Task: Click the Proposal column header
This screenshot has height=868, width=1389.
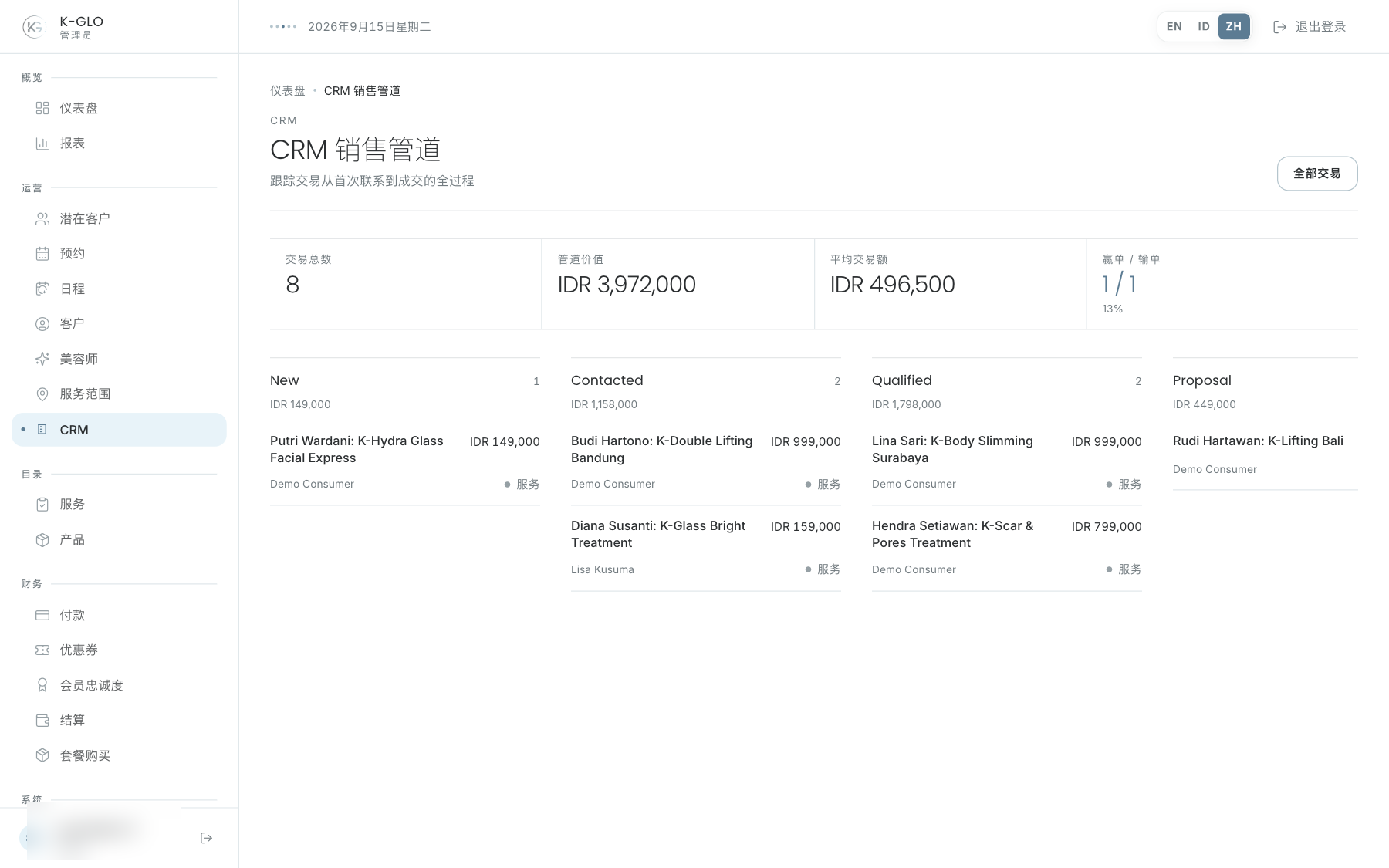Action: pyautogui.click(x=1201, y=380)
